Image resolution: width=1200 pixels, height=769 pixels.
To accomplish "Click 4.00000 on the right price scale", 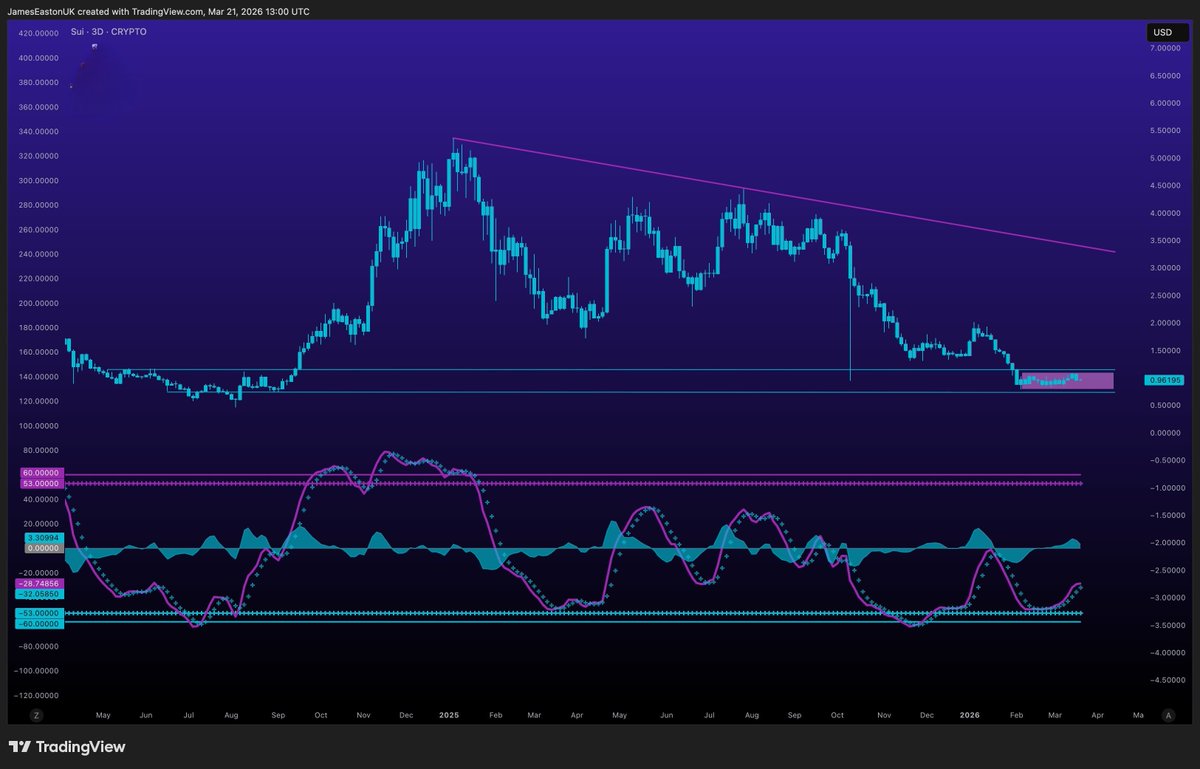I will [x=1166, y=213].
